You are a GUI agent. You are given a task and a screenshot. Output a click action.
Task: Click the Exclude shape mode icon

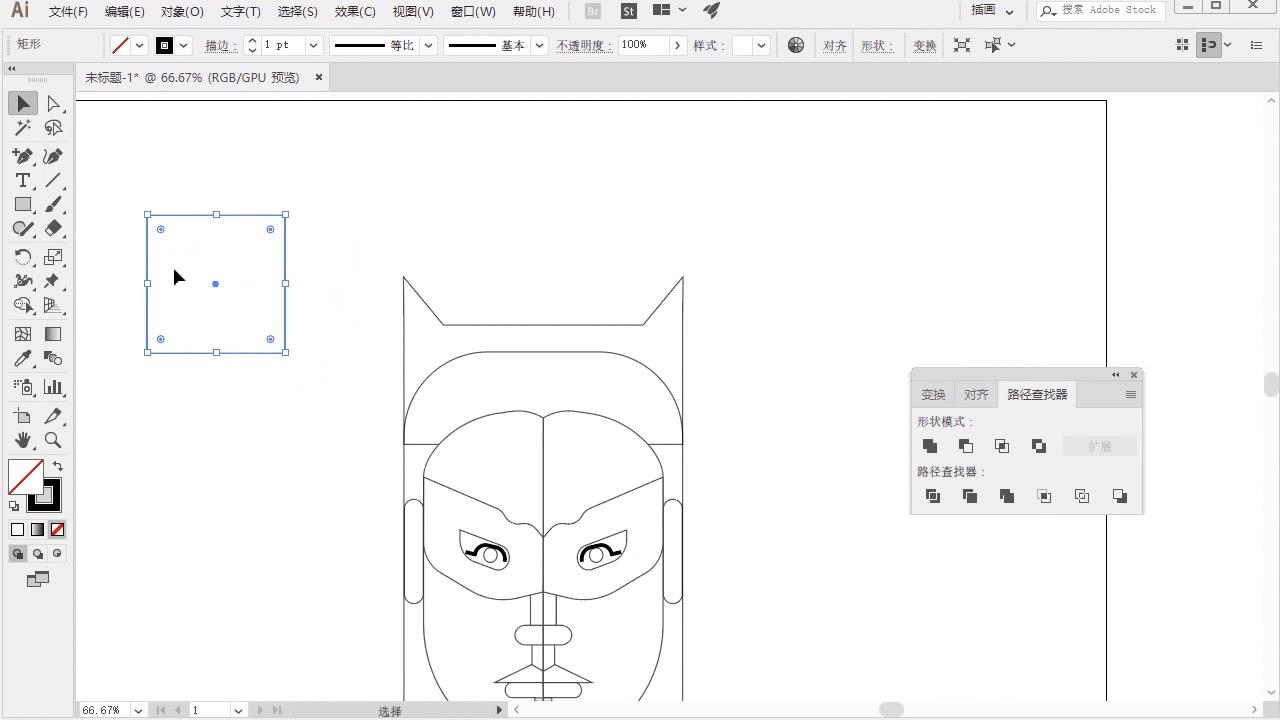[1039, 446]
